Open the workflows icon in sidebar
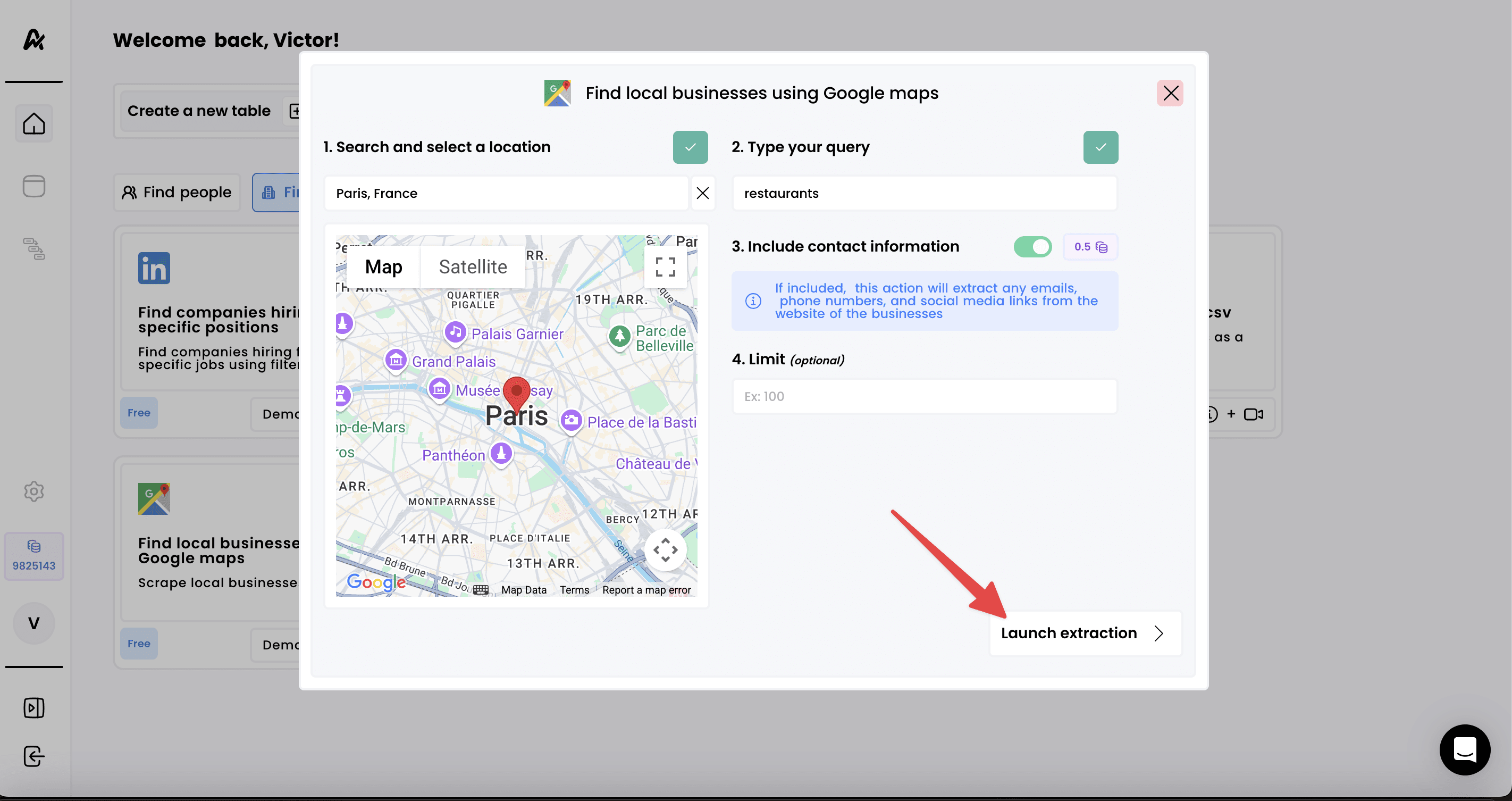This screenshot has width=1512, height=801. (34, 249)
